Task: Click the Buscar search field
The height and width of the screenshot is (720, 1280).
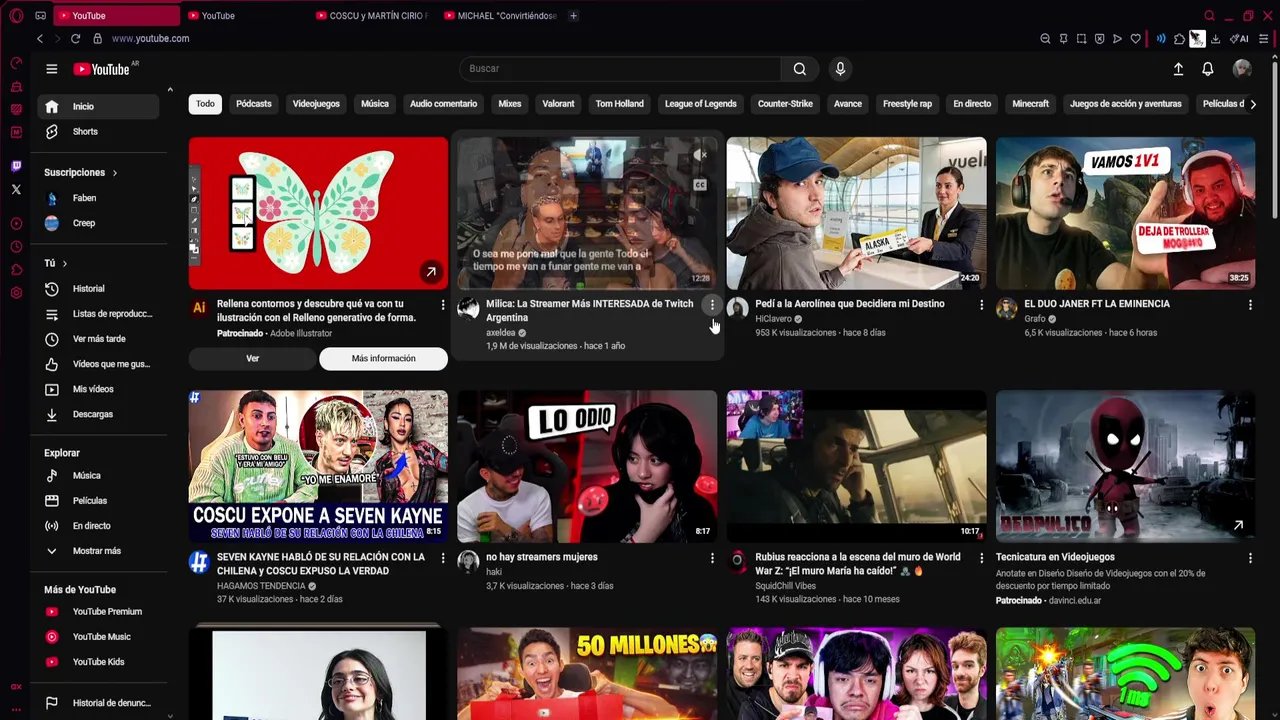Action: tap(620, 69)
